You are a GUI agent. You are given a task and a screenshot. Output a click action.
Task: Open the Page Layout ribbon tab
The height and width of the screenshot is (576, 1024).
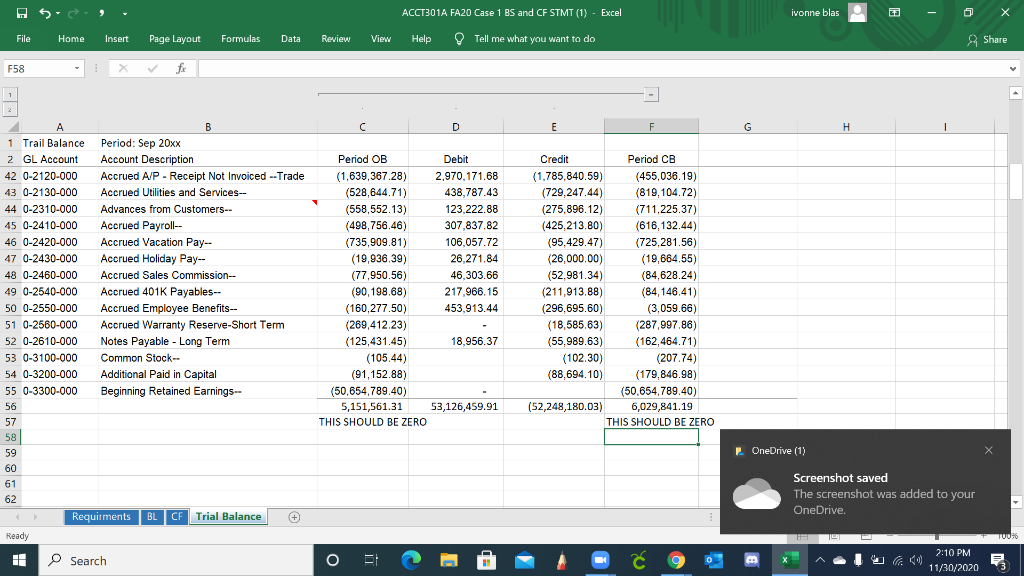tap(174, 39)
